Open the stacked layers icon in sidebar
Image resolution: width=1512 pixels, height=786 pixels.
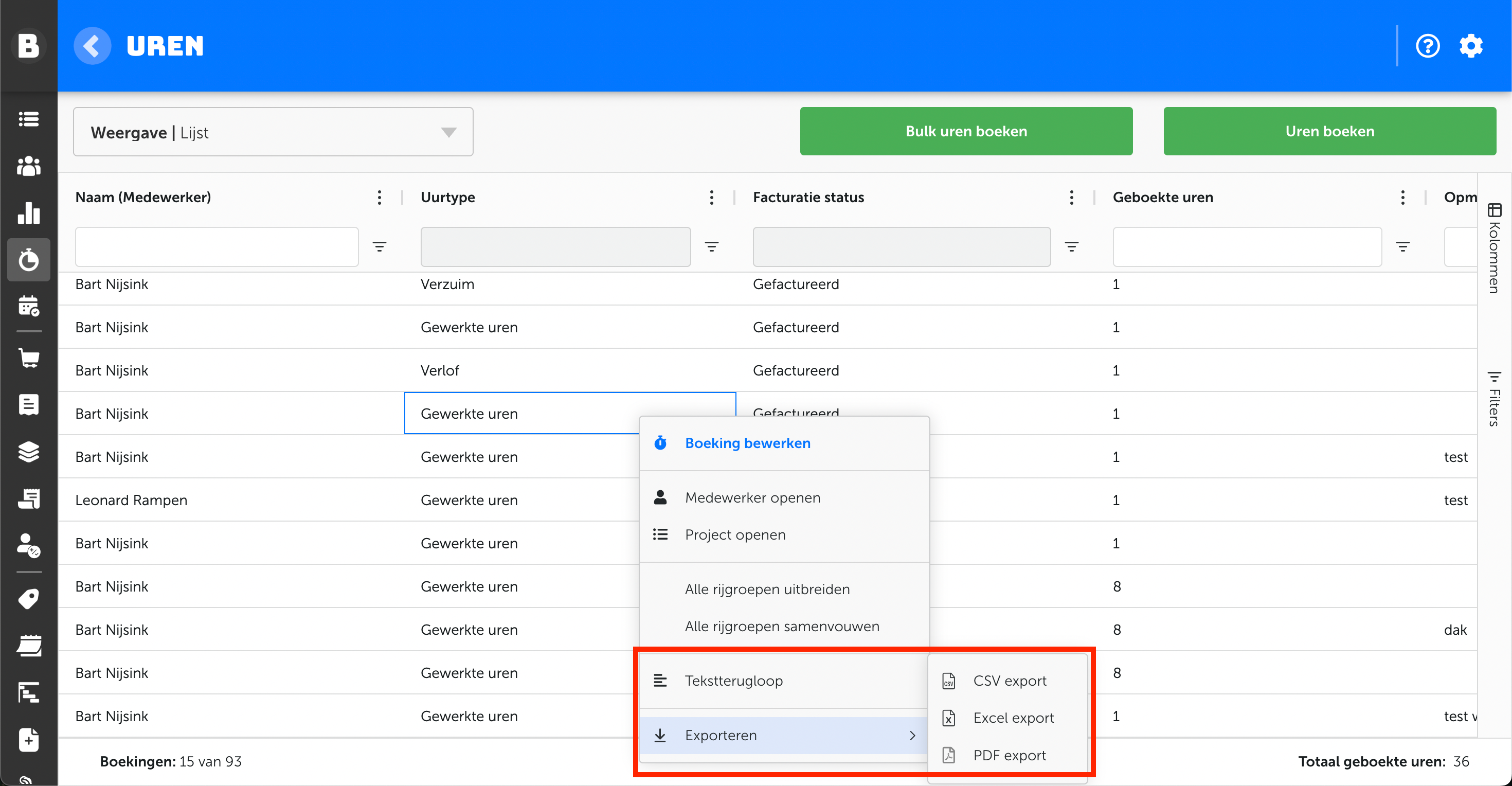[28, 452]
